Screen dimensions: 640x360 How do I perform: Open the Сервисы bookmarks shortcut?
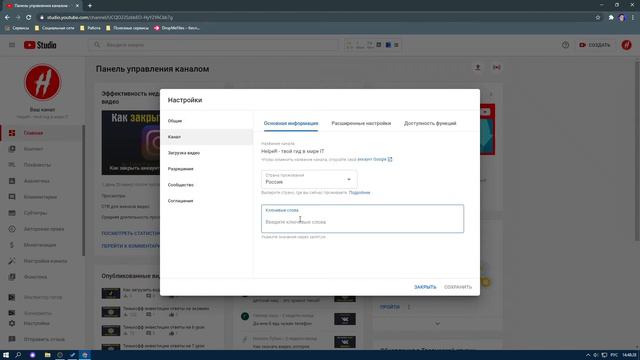tap(17, 28)
